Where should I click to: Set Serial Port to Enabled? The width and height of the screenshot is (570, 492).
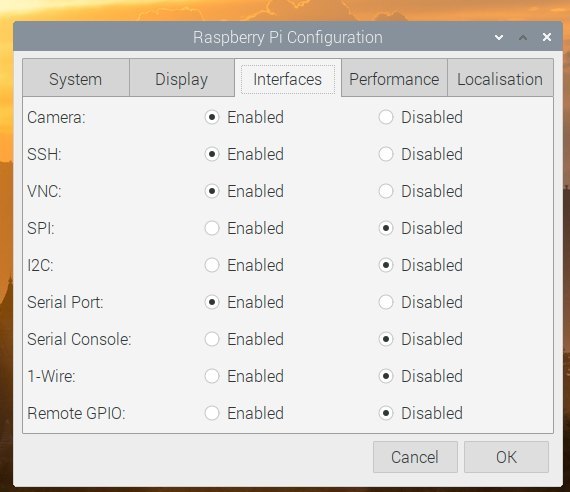point(244,302)
